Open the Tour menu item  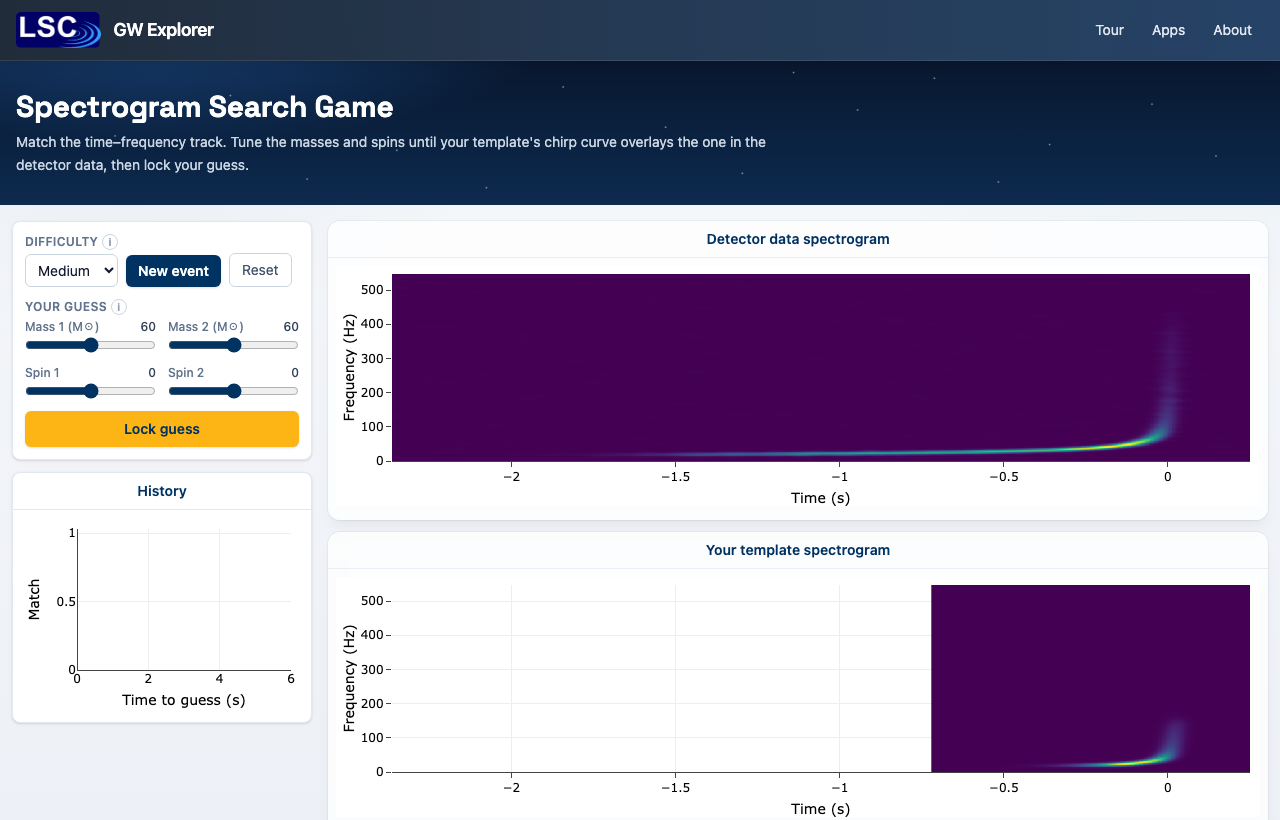click(x=1110, y=30)
